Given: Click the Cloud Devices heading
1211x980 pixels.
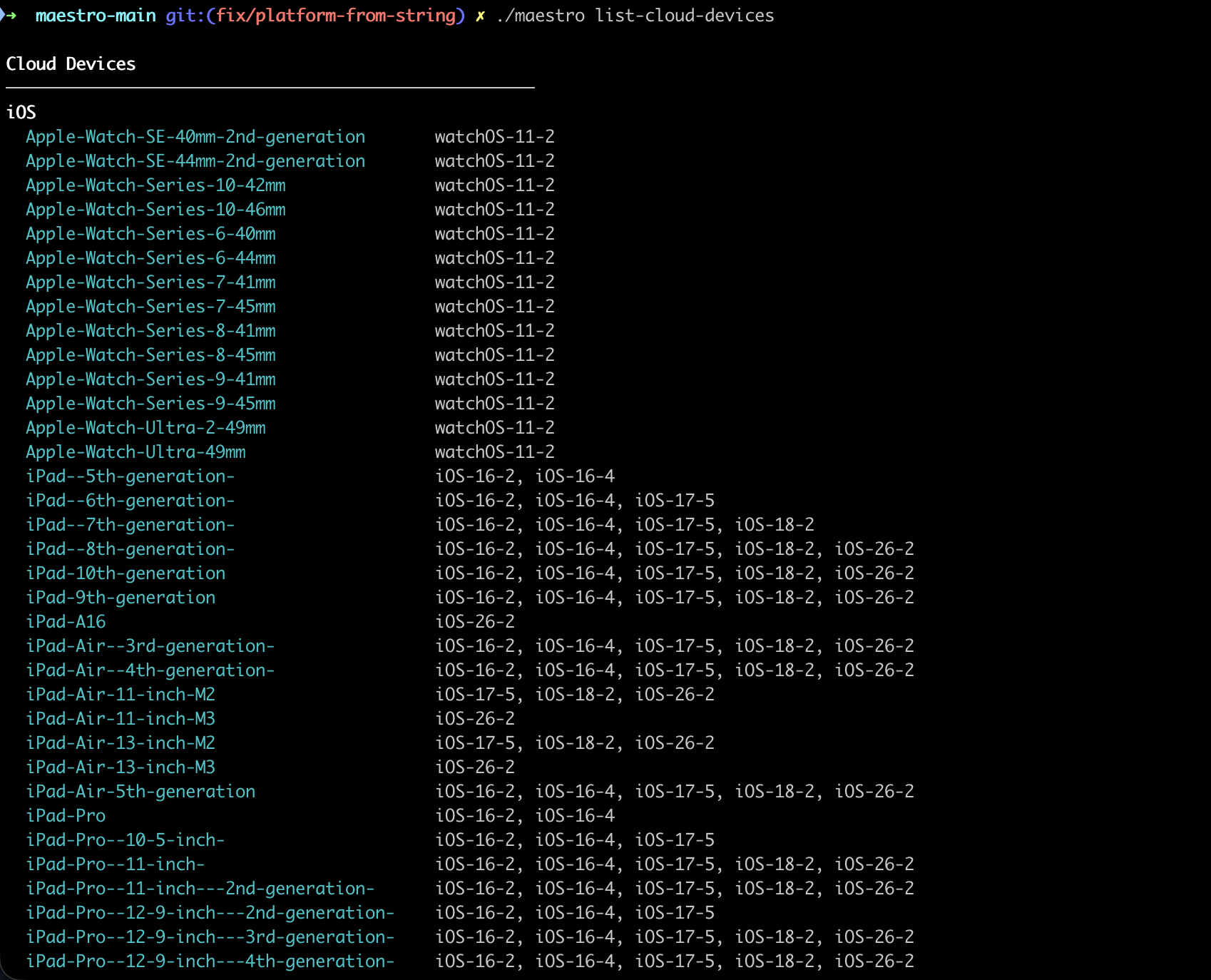Looking at the screenshot, I should pos(71,64).
